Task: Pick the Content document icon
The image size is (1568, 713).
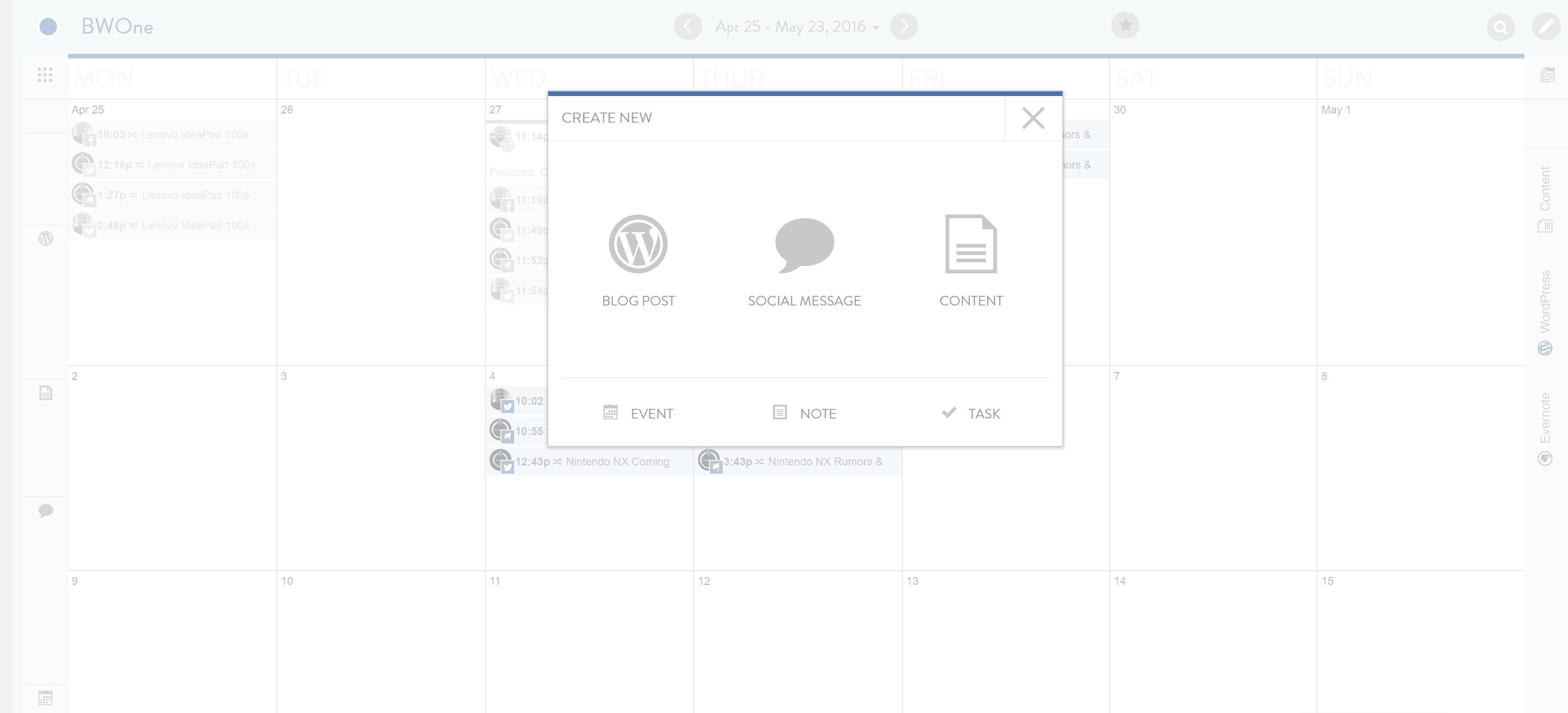Action: pos(971,243)
